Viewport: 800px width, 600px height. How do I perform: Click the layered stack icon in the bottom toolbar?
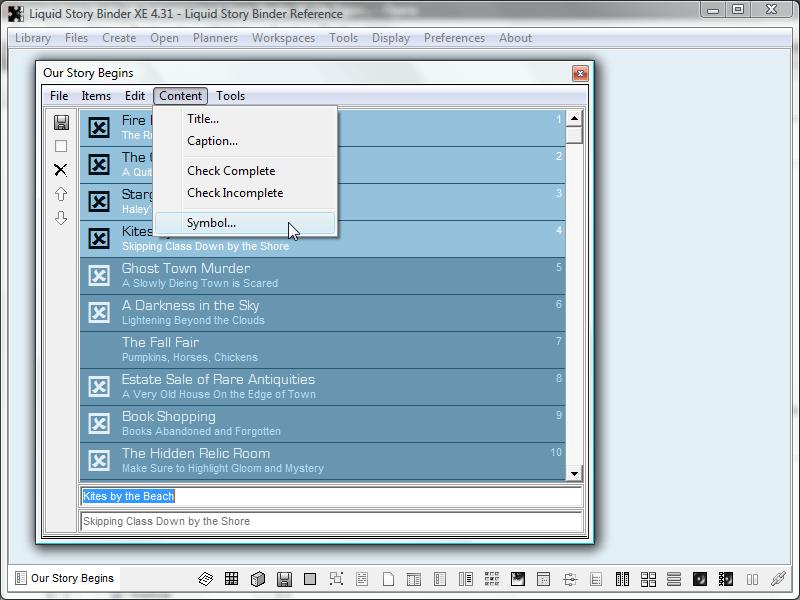[x=205, y=579]
